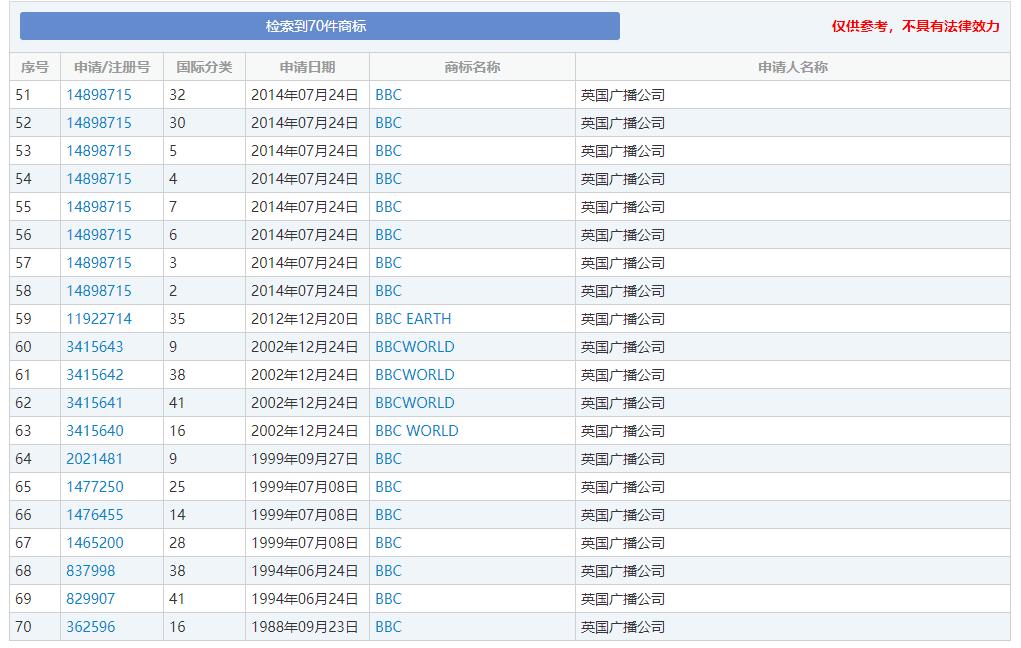Open 14898715 link in row 57

pos(99,262)
